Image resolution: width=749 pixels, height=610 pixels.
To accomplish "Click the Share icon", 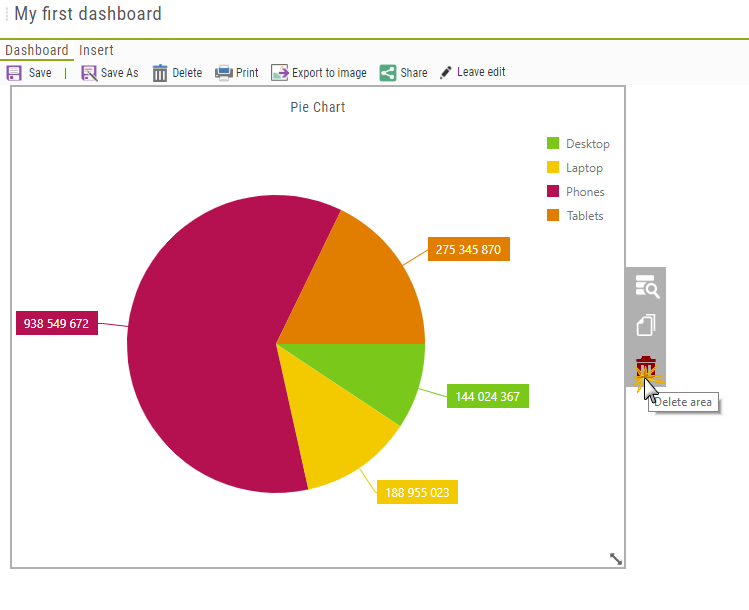I will click(x=388, y=73).
